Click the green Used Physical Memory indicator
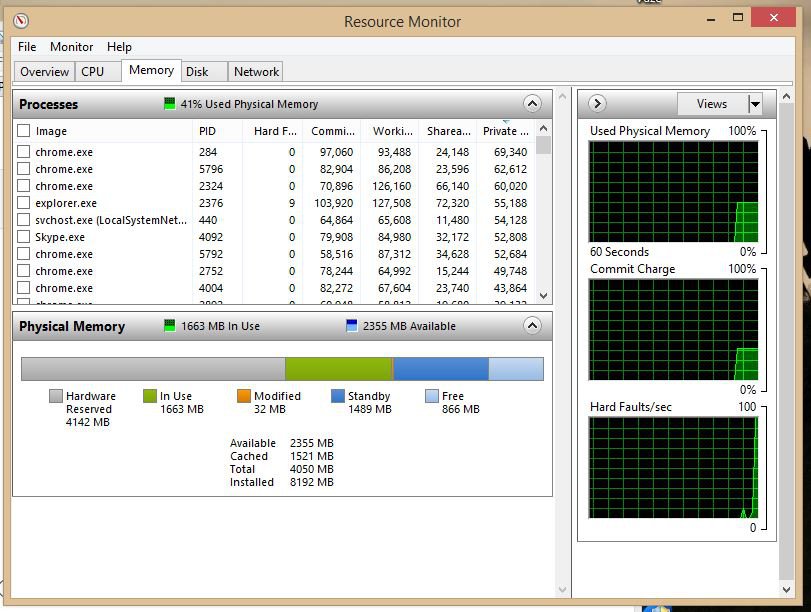This screenshot has width=811, height=612. click(x=170, y=104)
